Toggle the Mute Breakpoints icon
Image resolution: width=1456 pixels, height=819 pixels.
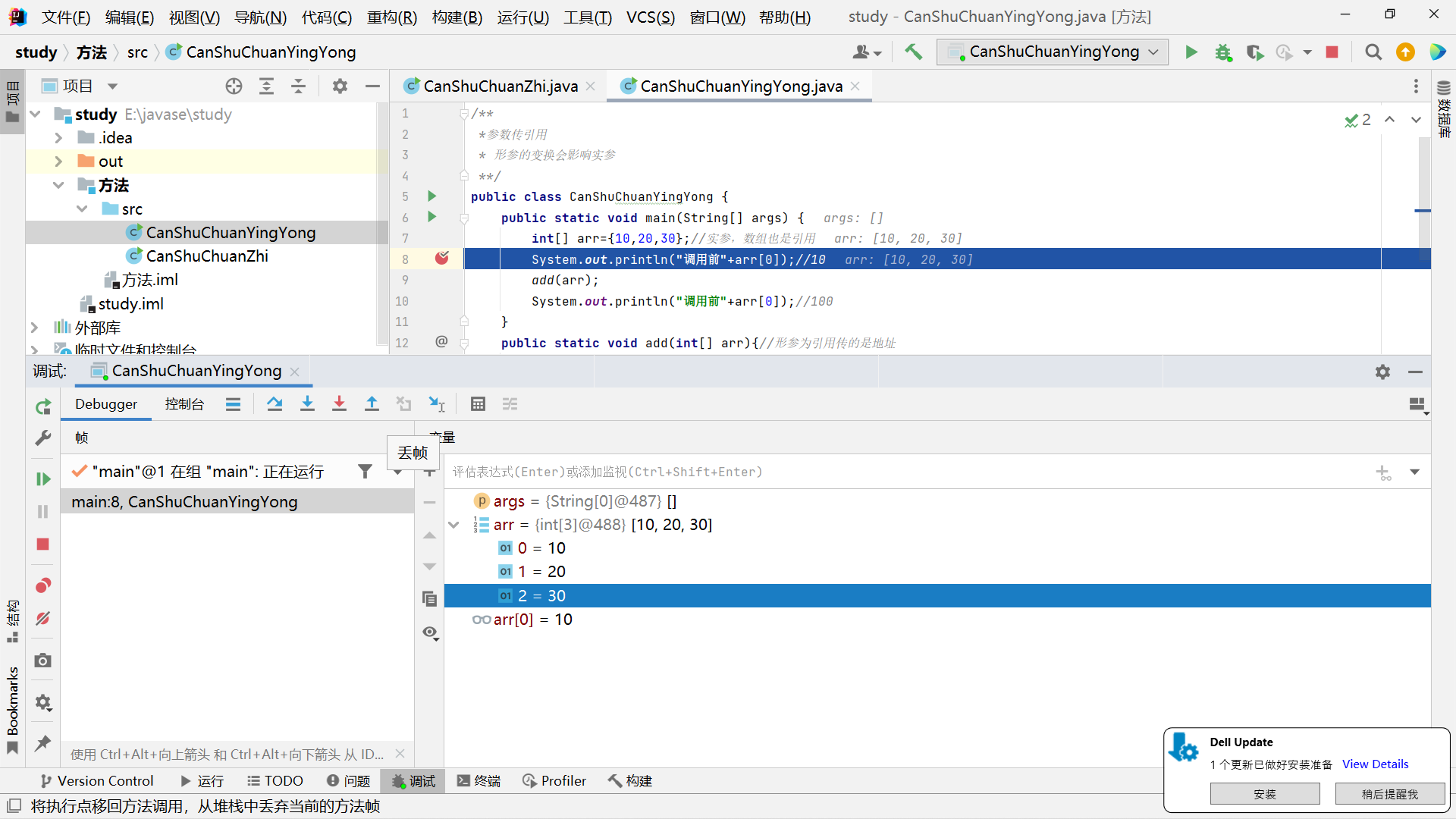click(x=43, y=619)
